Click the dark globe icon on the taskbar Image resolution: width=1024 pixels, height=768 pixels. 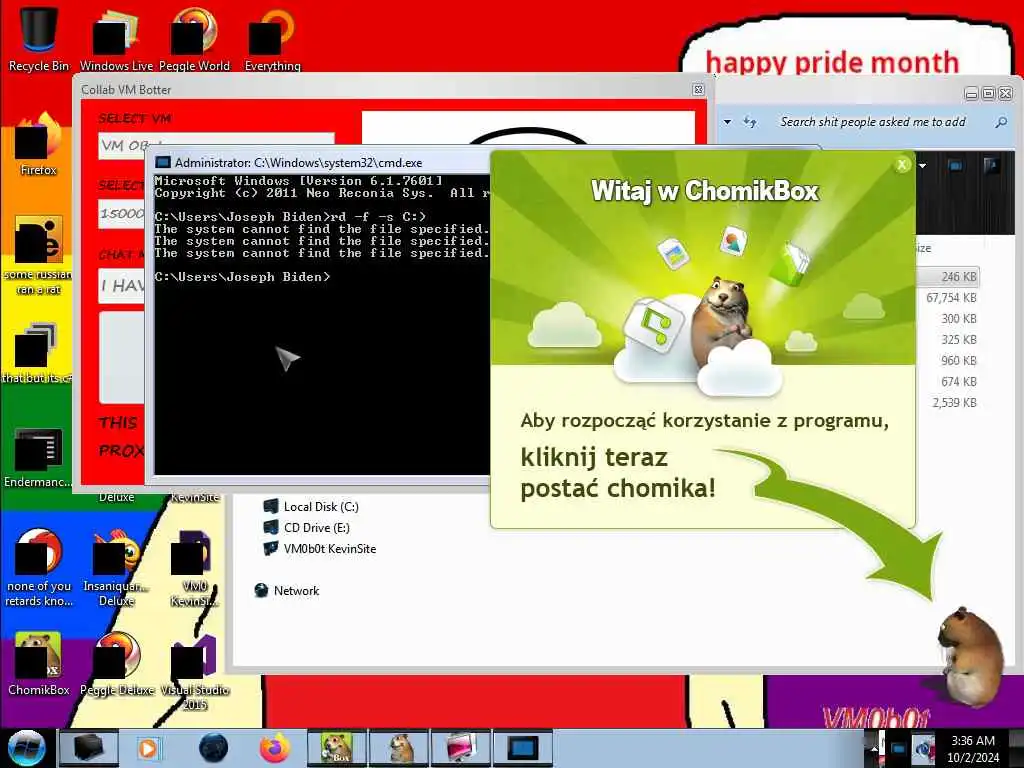coord(213,748)
